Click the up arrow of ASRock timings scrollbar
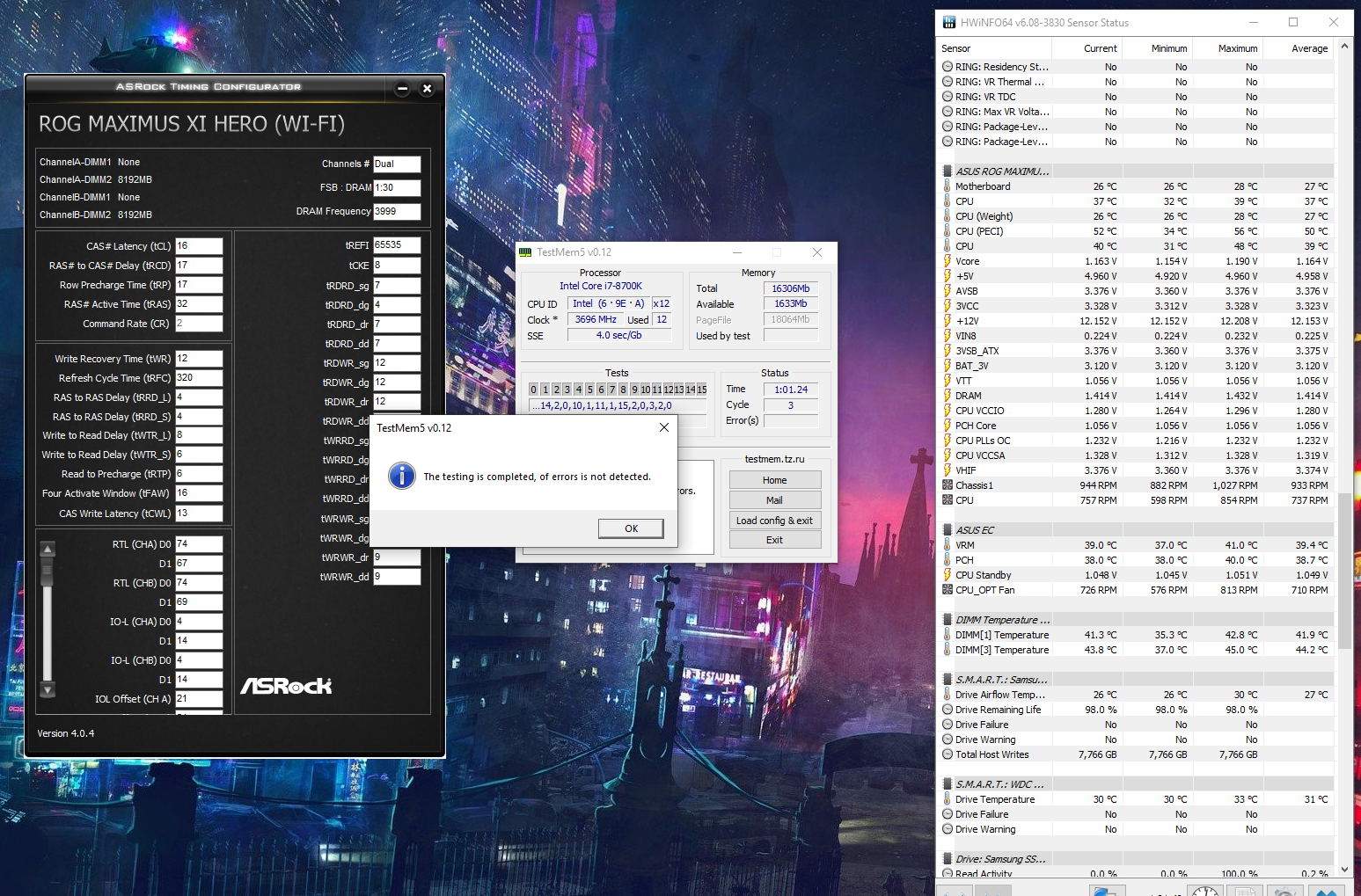 [48, 549]
